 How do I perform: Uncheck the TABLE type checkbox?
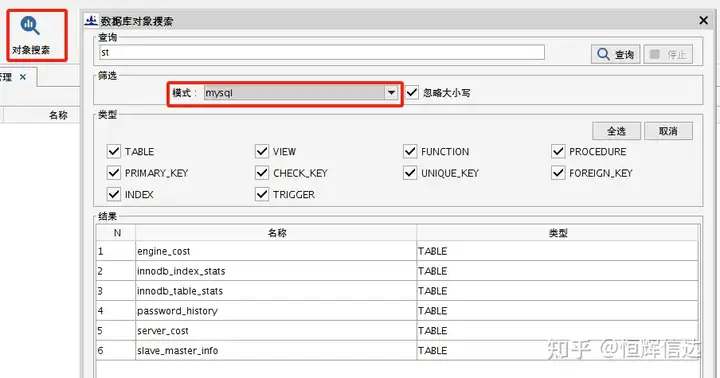click(x=114, y=151)
